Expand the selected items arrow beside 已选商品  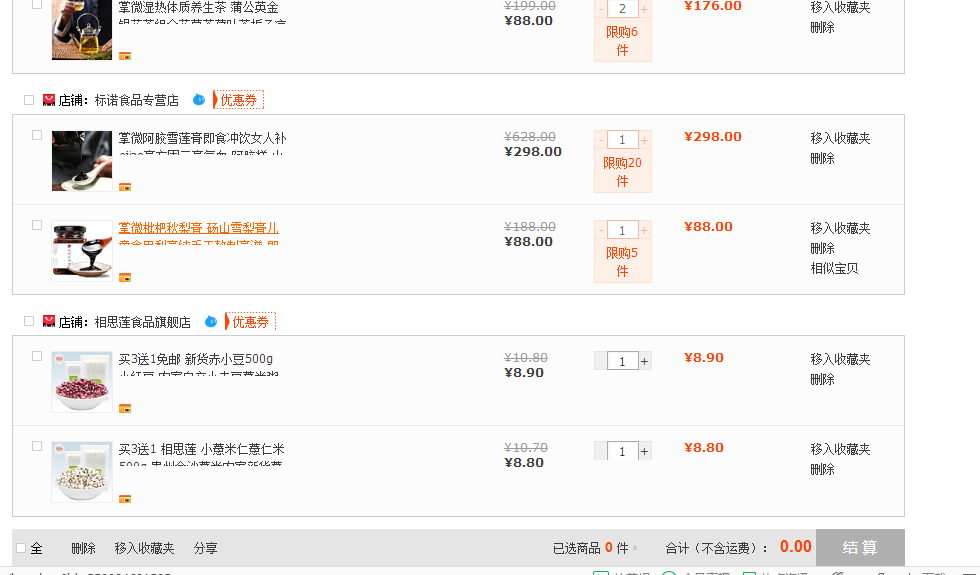635,548
